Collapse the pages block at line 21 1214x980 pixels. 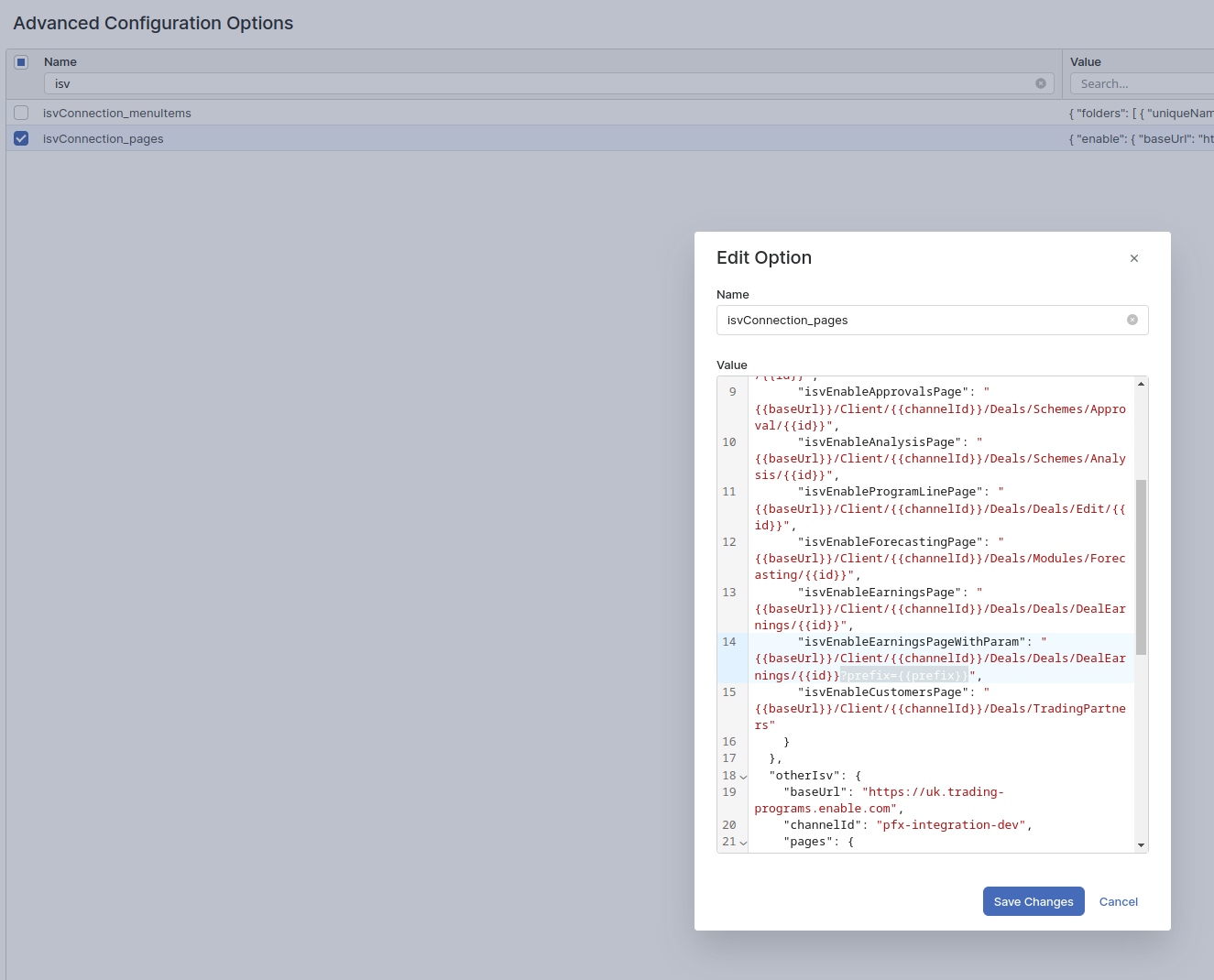click(x=743, y=843)
